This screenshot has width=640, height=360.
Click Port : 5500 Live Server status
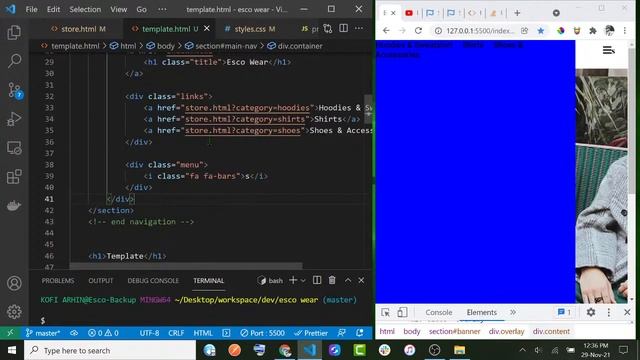(x=262, y=333)
